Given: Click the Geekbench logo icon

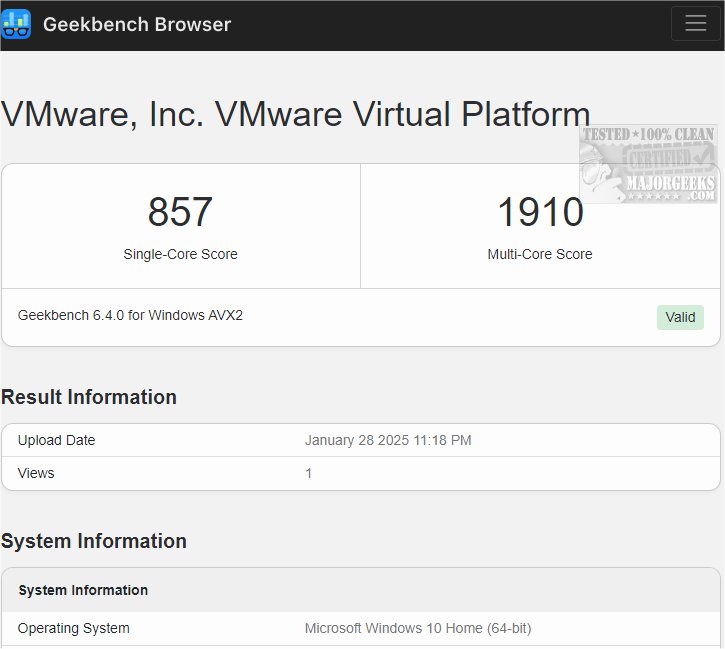Looking at the screenshot, I should 17,24.
